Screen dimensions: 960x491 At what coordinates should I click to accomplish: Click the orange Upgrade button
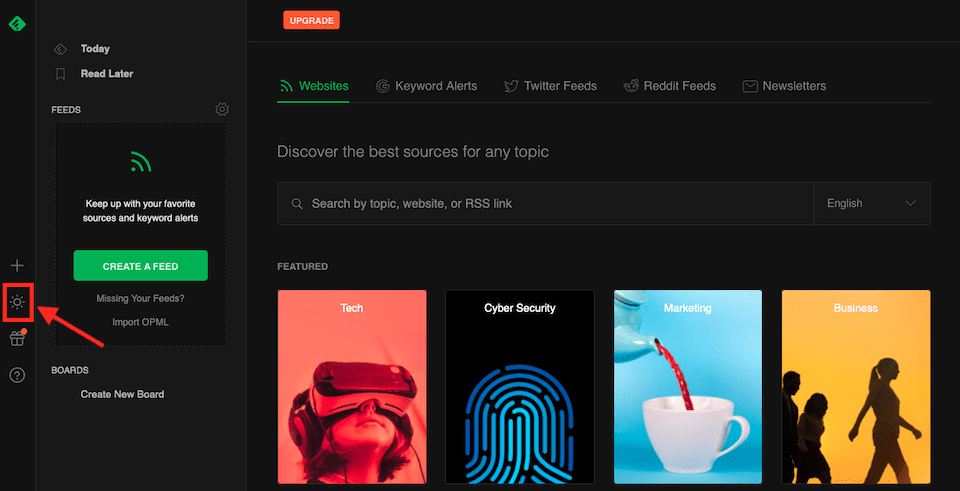click(x=311, y=20)
